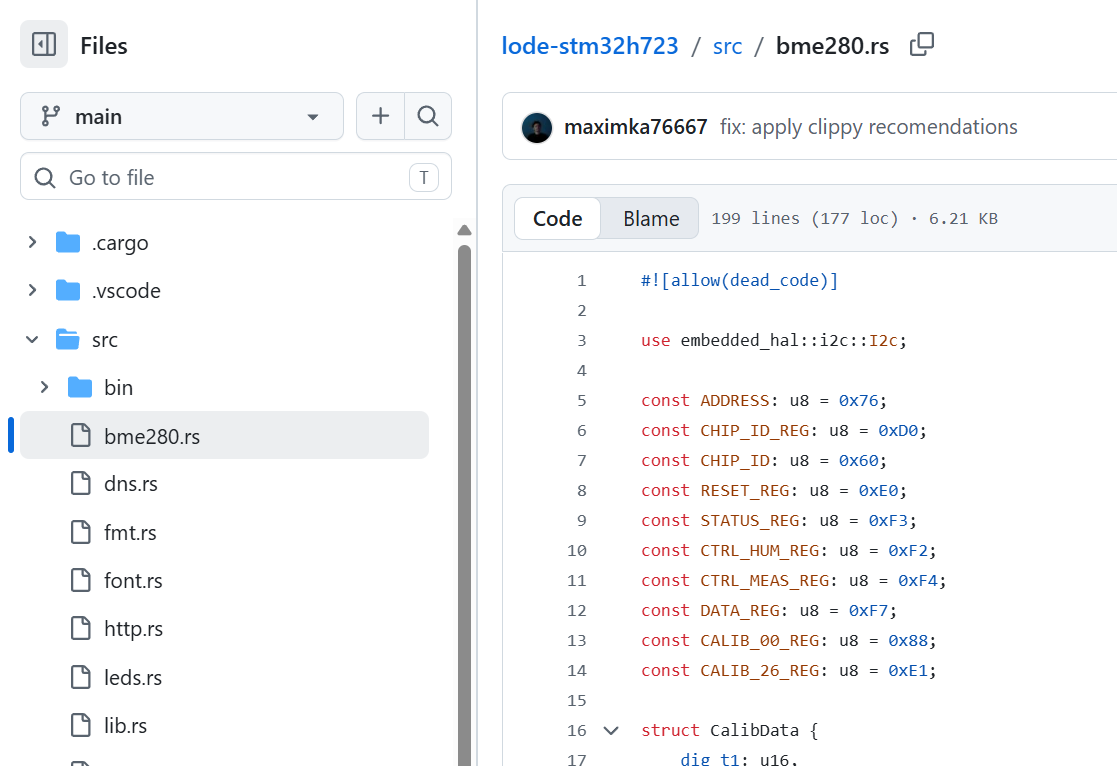Select line number 5
The width and height of the screenshot is (1117, 766).
click(x=581, y=400)
